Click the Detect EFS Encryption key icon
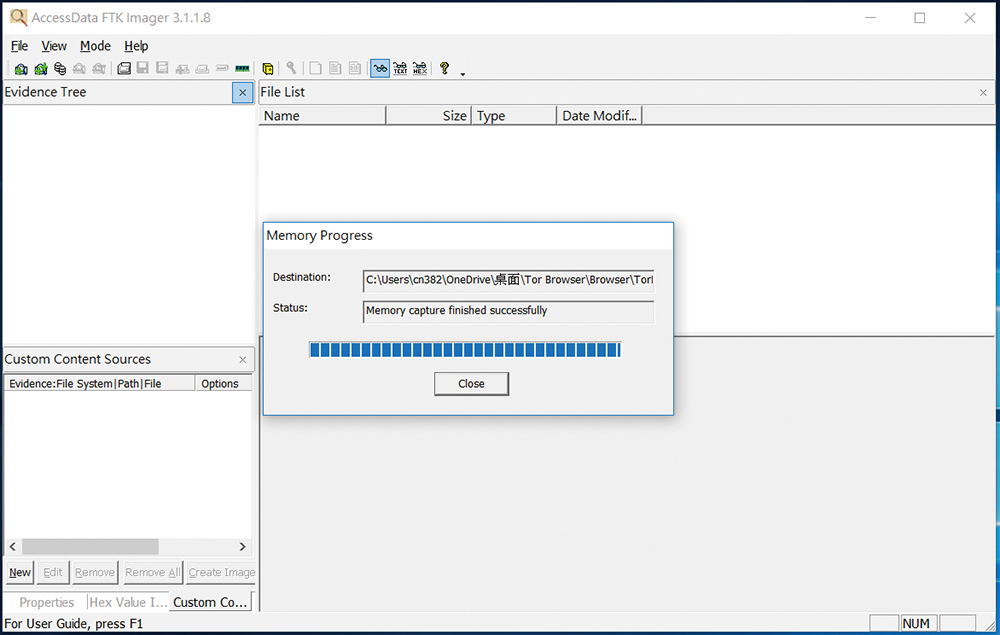 coord(291,68)
